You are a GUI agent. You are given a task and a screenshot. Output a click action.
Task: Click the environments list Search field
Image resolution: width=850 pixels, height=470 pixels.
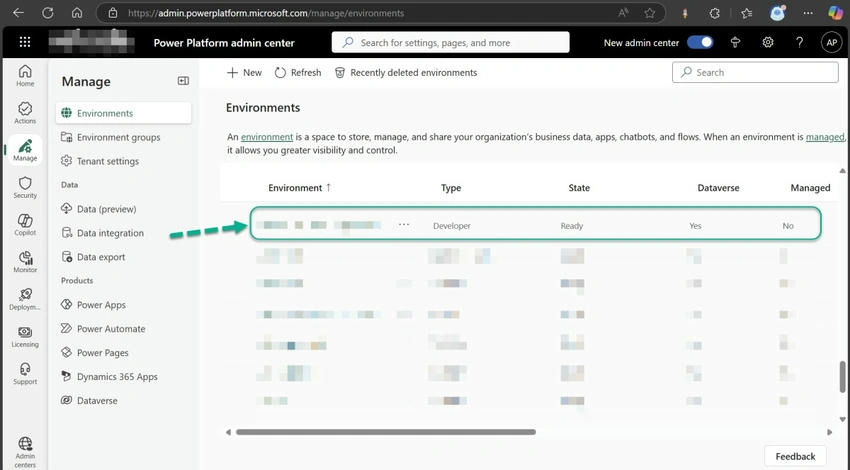[x=755, y=72]
